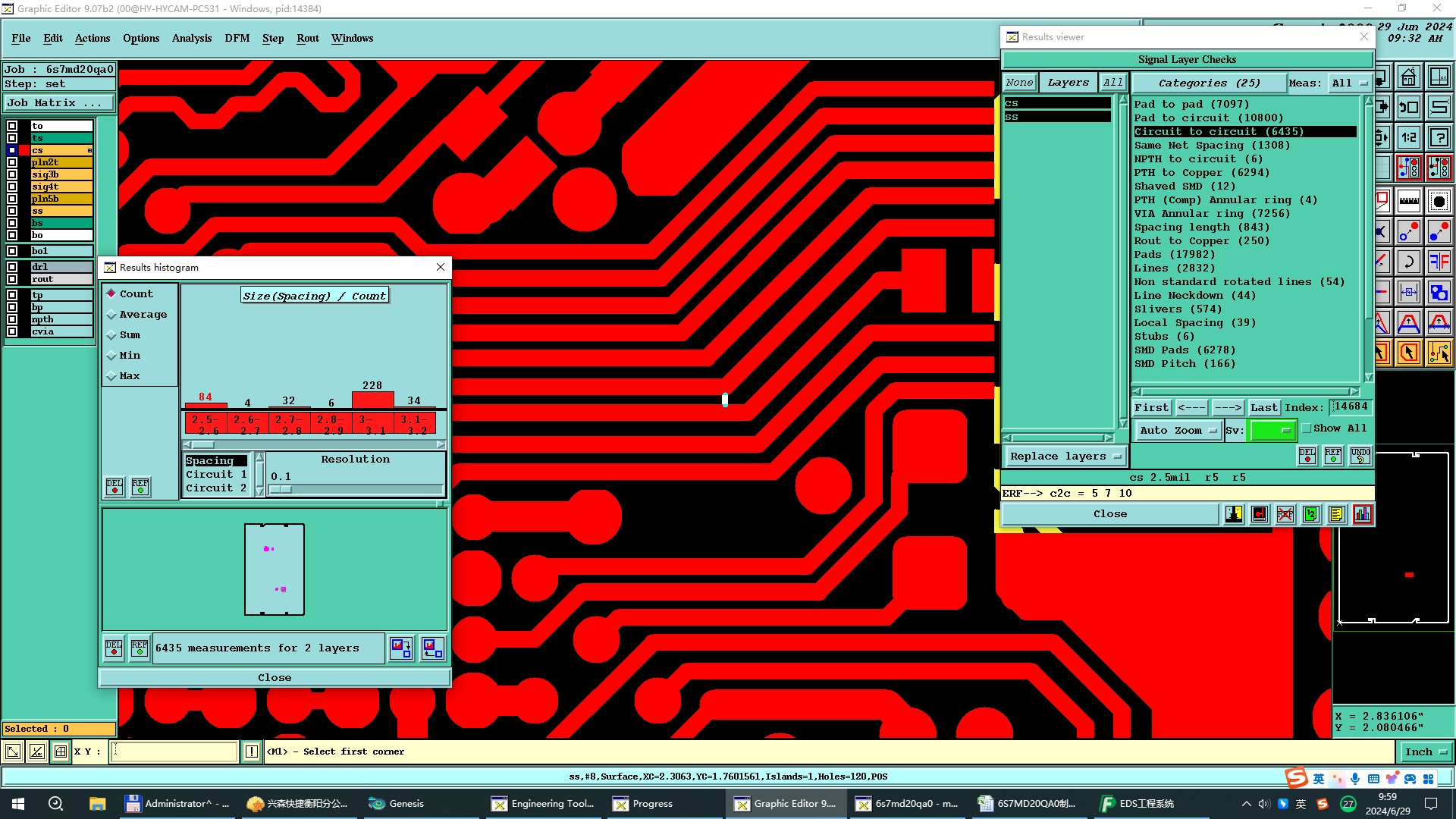Viewport: 1456px width, 819px height.
Task: Select the Max radio option
Action: 124,375
